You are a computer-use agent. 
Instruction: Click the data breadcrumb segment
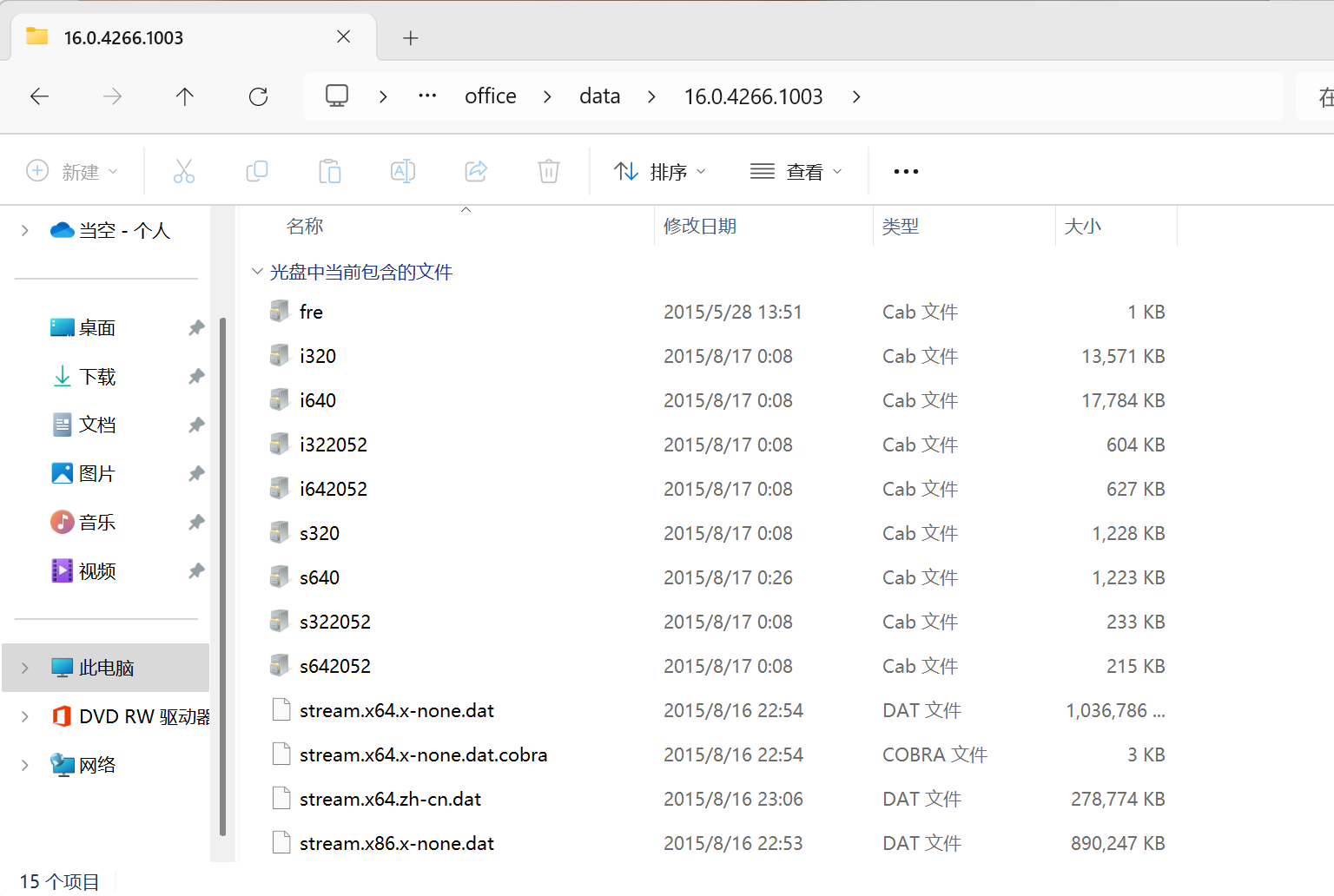coord(599,96)
